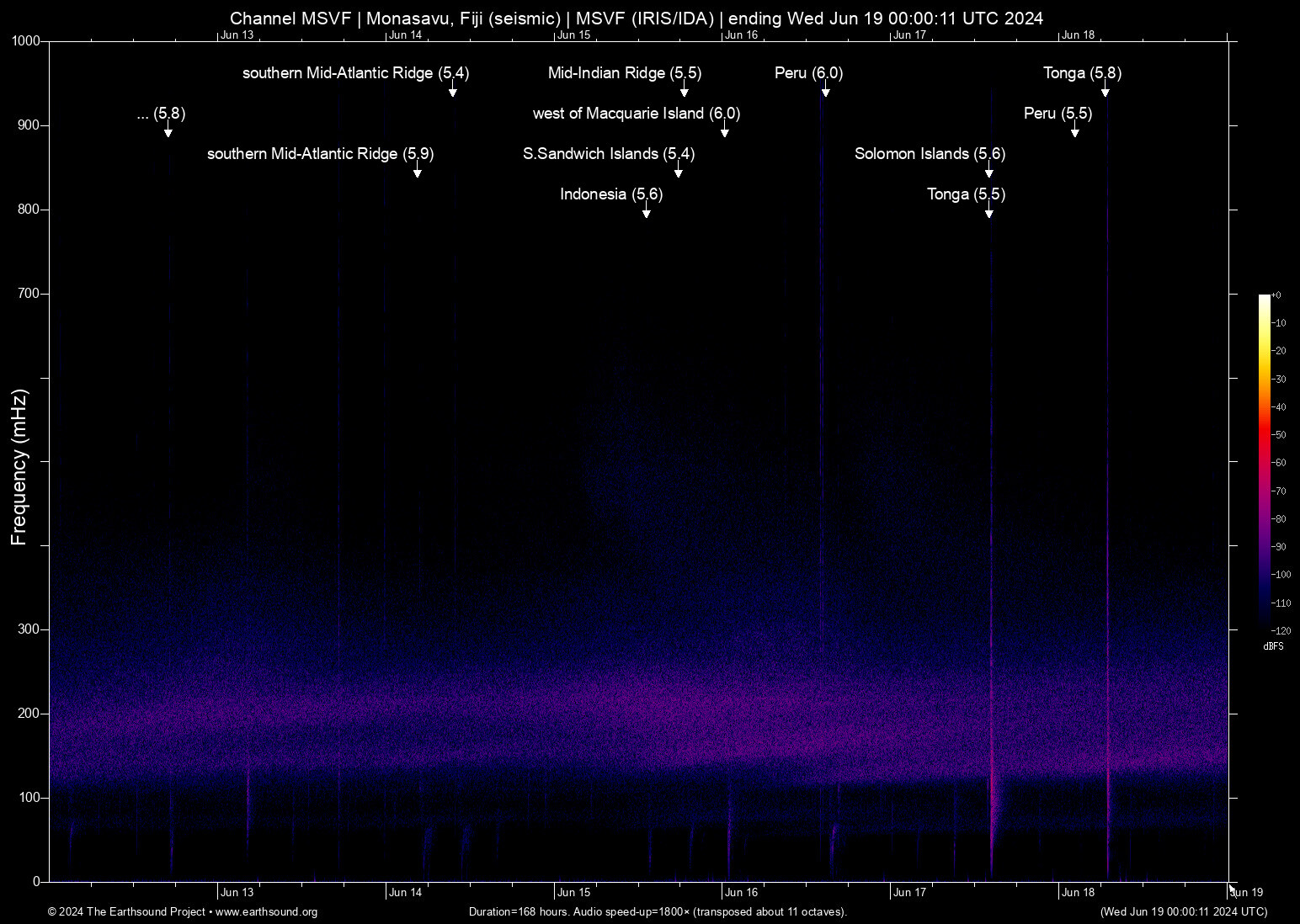
Task: Click the arrow under unnamed (5.8) event
Action: tap(168, 131)
